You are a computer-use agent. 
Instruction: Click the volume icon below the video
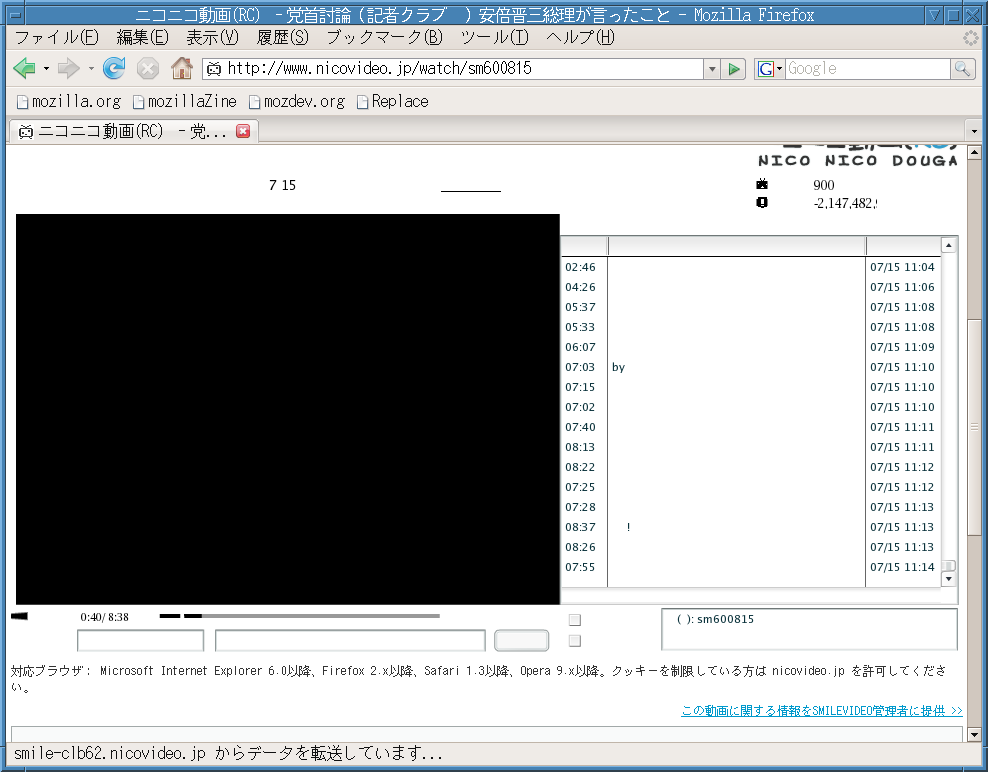20,616
